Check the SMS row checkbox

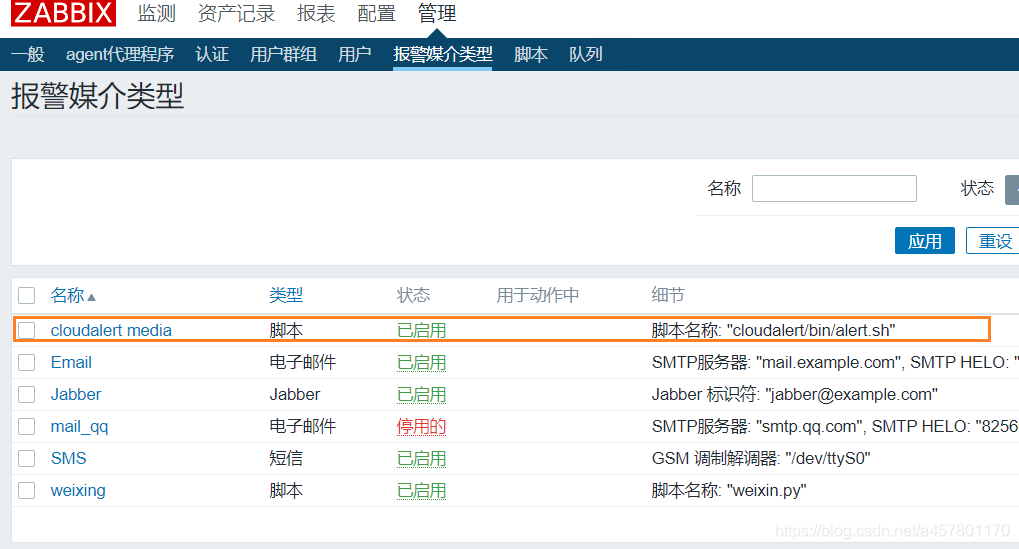pyautogui.click(x=27, y=459)
